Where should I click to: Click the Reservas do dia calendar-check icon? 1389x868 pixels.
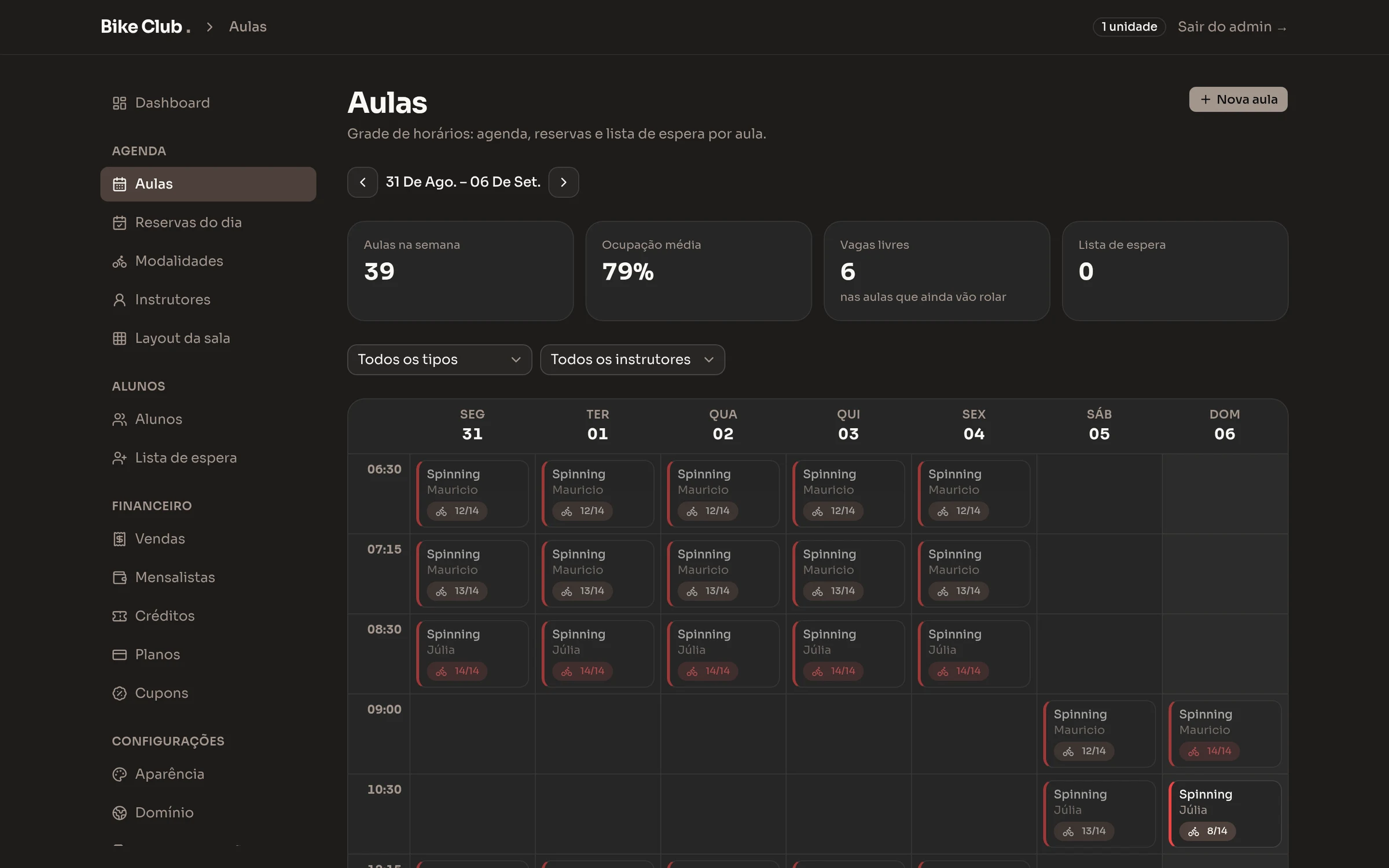119,223
